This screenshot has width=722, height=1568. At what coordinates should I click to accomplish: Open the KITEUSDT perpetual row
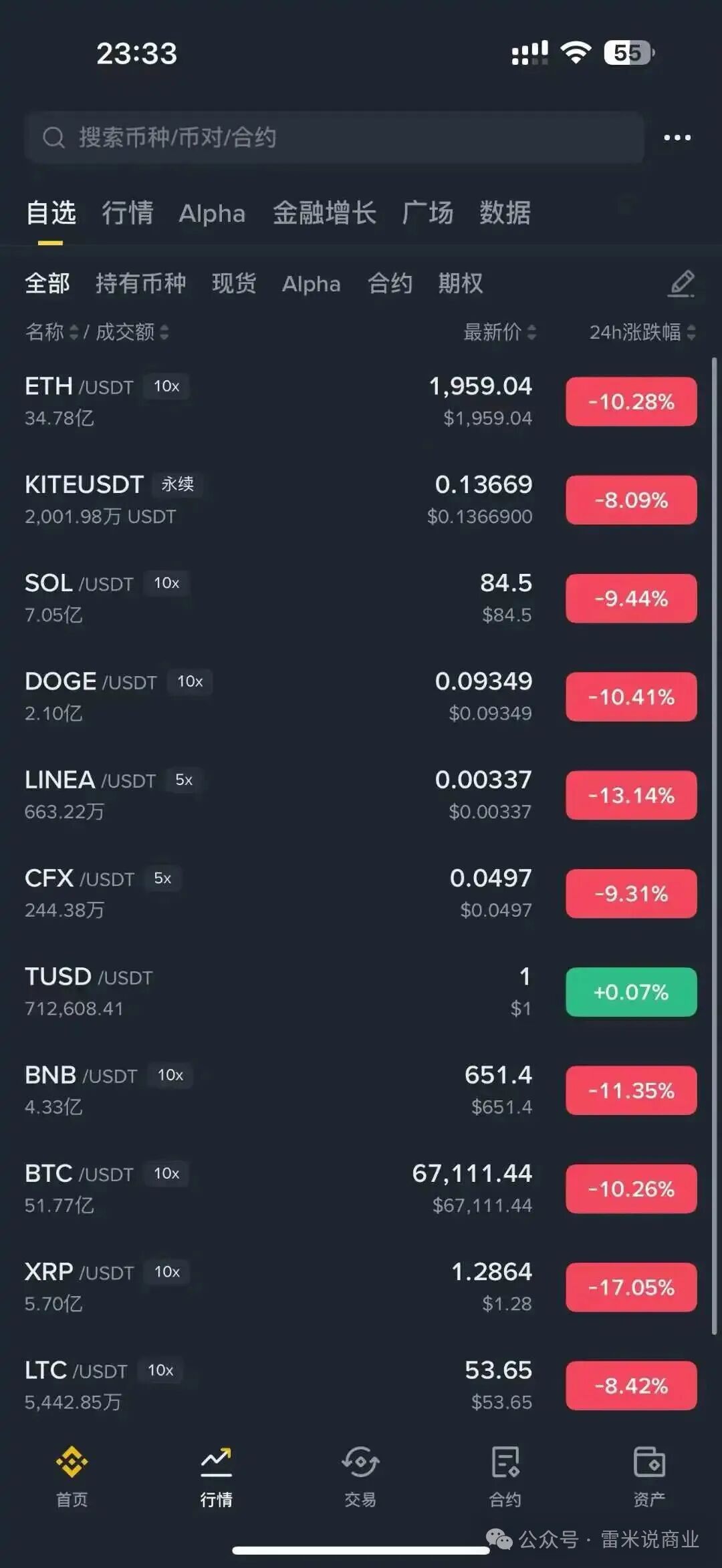(x=267, y=500)
